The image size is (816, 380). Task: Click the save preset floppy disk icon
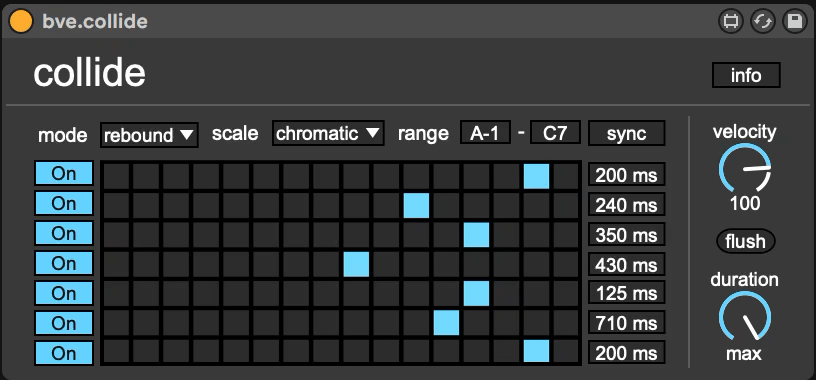(x=794, y=22)
